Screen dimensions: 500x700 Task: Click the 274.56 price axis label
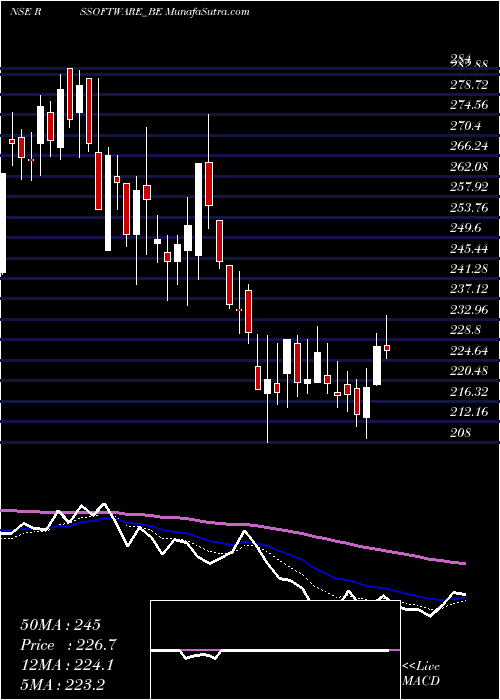(x=469, y=105)
